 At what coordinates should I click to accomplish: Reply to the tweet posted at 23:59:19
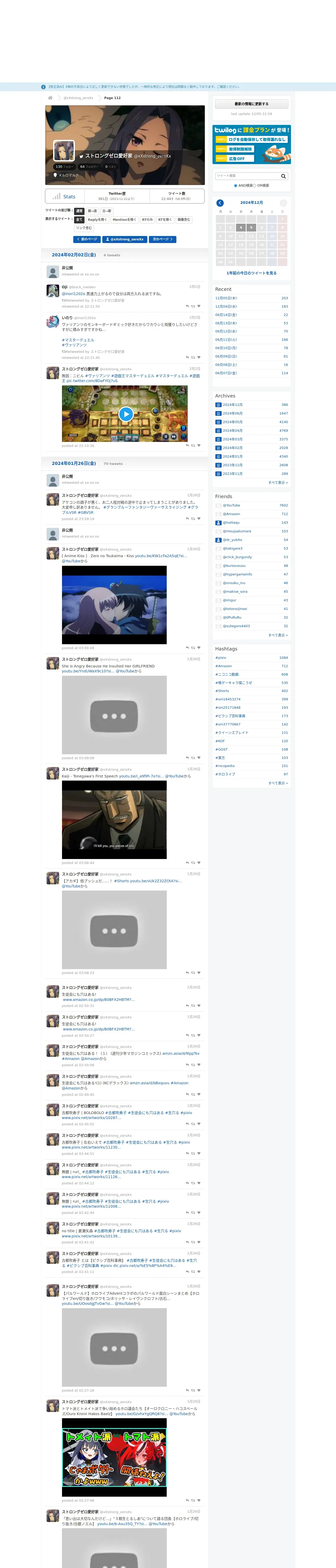[187, 518]
